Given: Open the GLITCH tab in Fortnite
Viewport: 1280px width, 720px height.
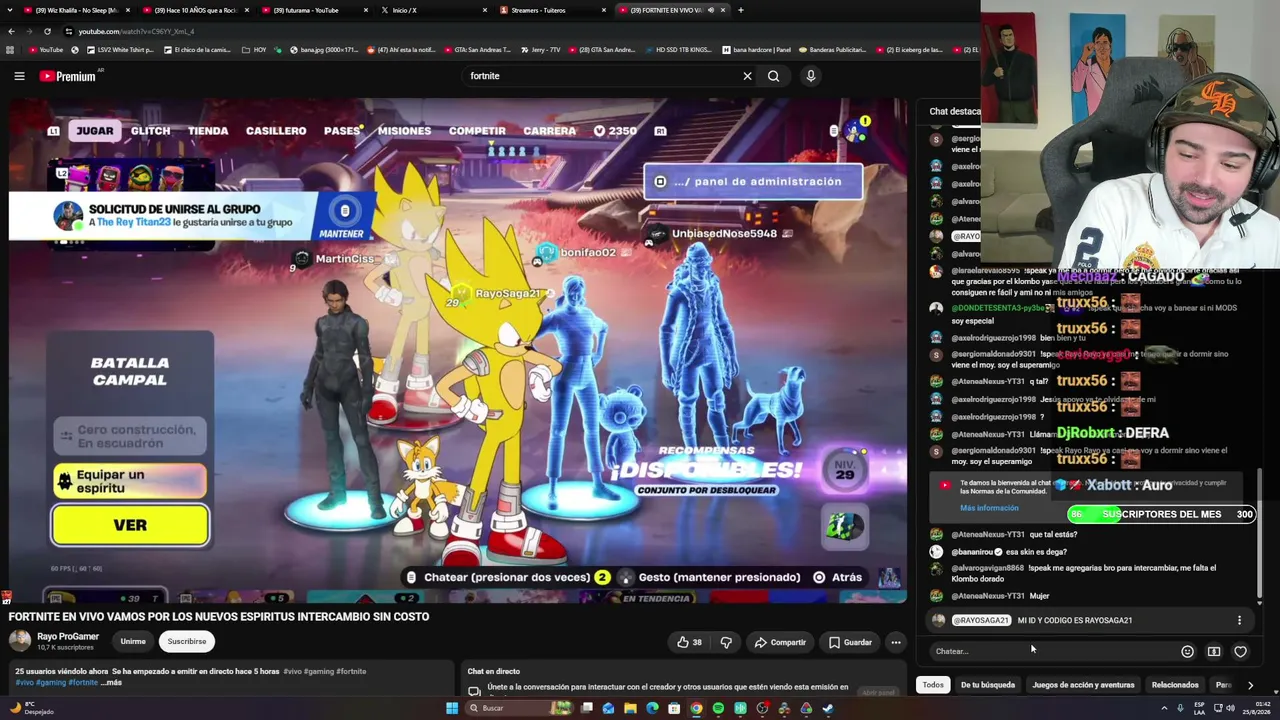Looking at the screenshot, I should coord(151,131).
